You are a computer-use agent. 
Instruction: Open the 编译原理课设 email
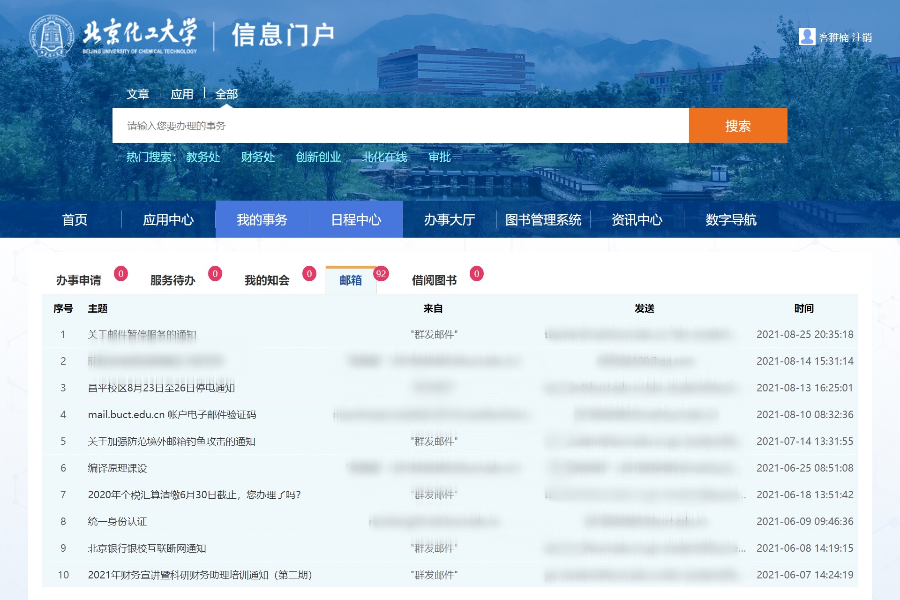117,468
